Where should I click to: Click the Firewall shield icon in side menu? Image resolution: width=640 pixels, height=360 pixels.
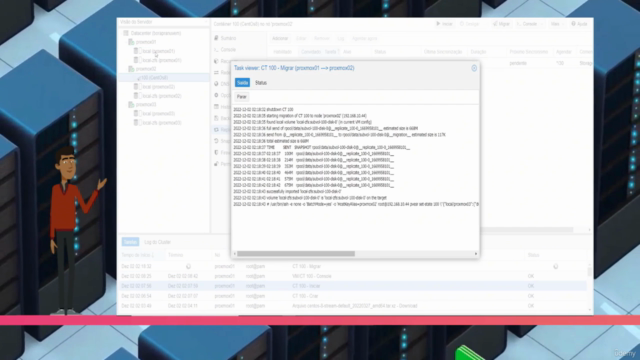pos(216,153)
